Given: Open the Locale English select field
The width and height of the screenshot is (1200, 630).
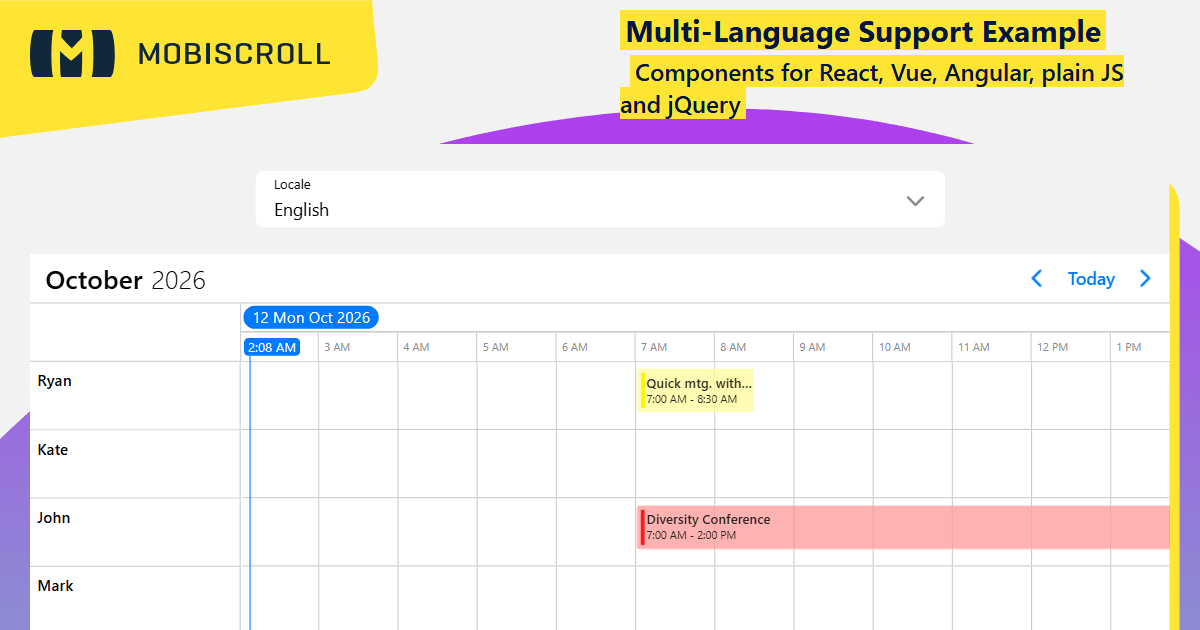Looking at the screenshot, I should (x=600, y=199).
